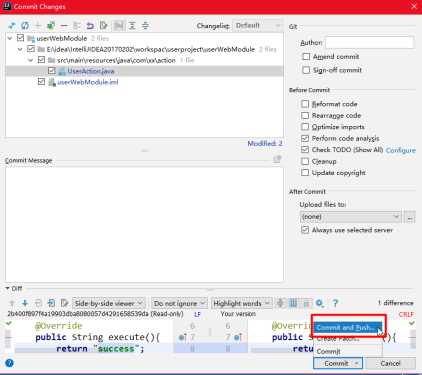Click inside the Commit Message text area
This screenshot has width=422, height=375.
coord(144,224)
